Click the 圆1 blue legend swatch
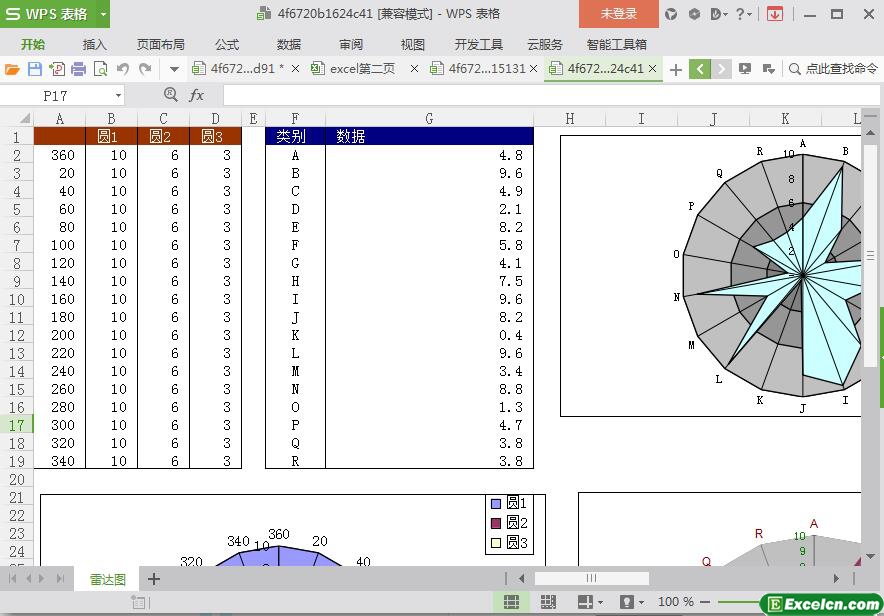This screenshot has height=616, width=884. pyautogui.click(x=495, y=504)
